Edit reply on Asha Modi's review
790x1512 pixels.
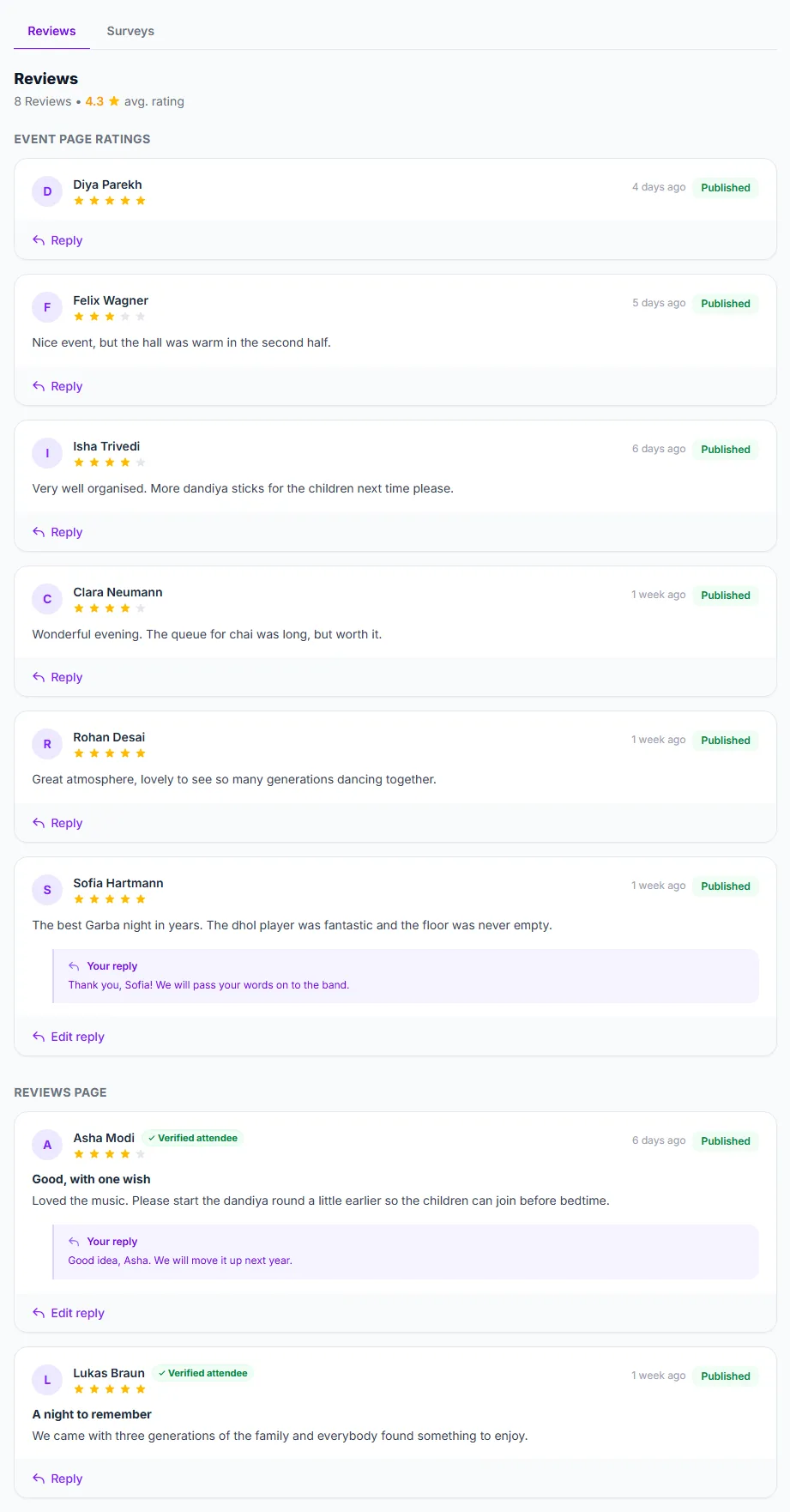[x=69, y=1313]
